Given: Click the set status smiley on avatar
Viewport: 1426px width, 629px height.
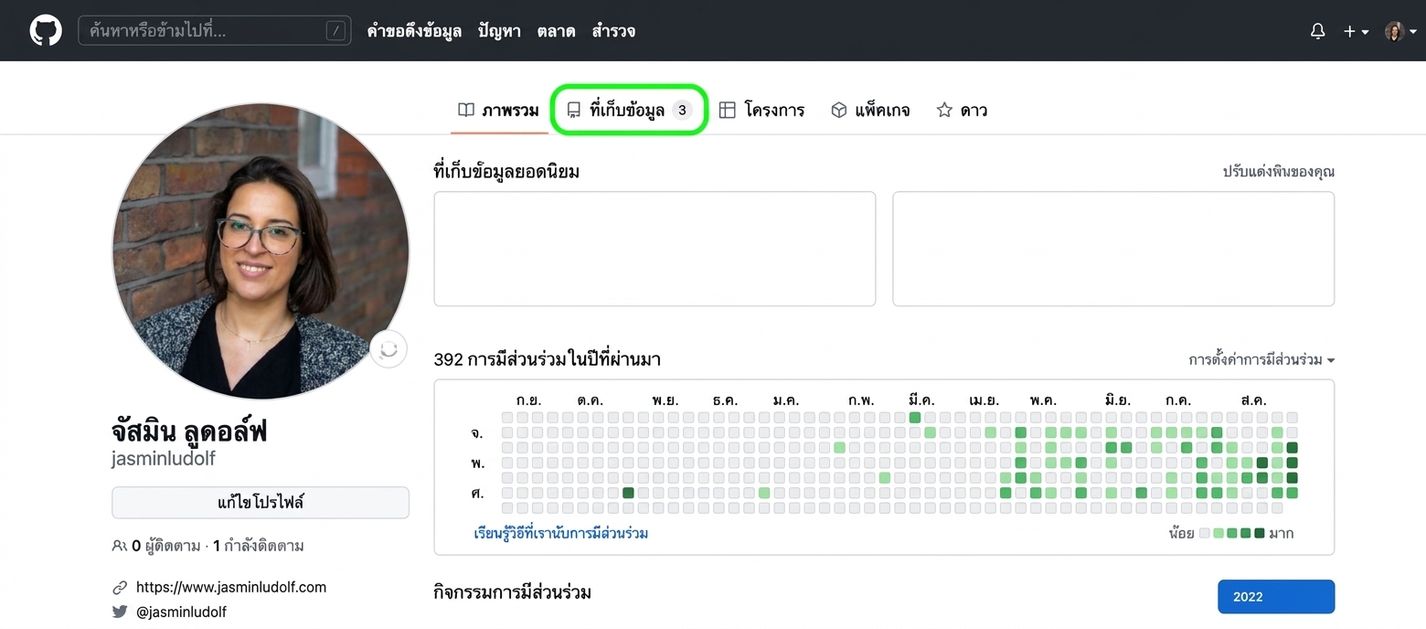Looking at the screenshot, I should tap(389, 349).
